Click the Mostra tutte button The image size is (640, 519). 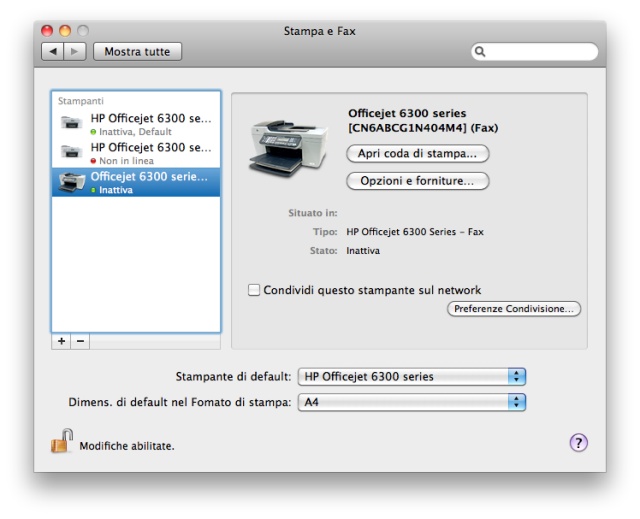pos(137,51)
